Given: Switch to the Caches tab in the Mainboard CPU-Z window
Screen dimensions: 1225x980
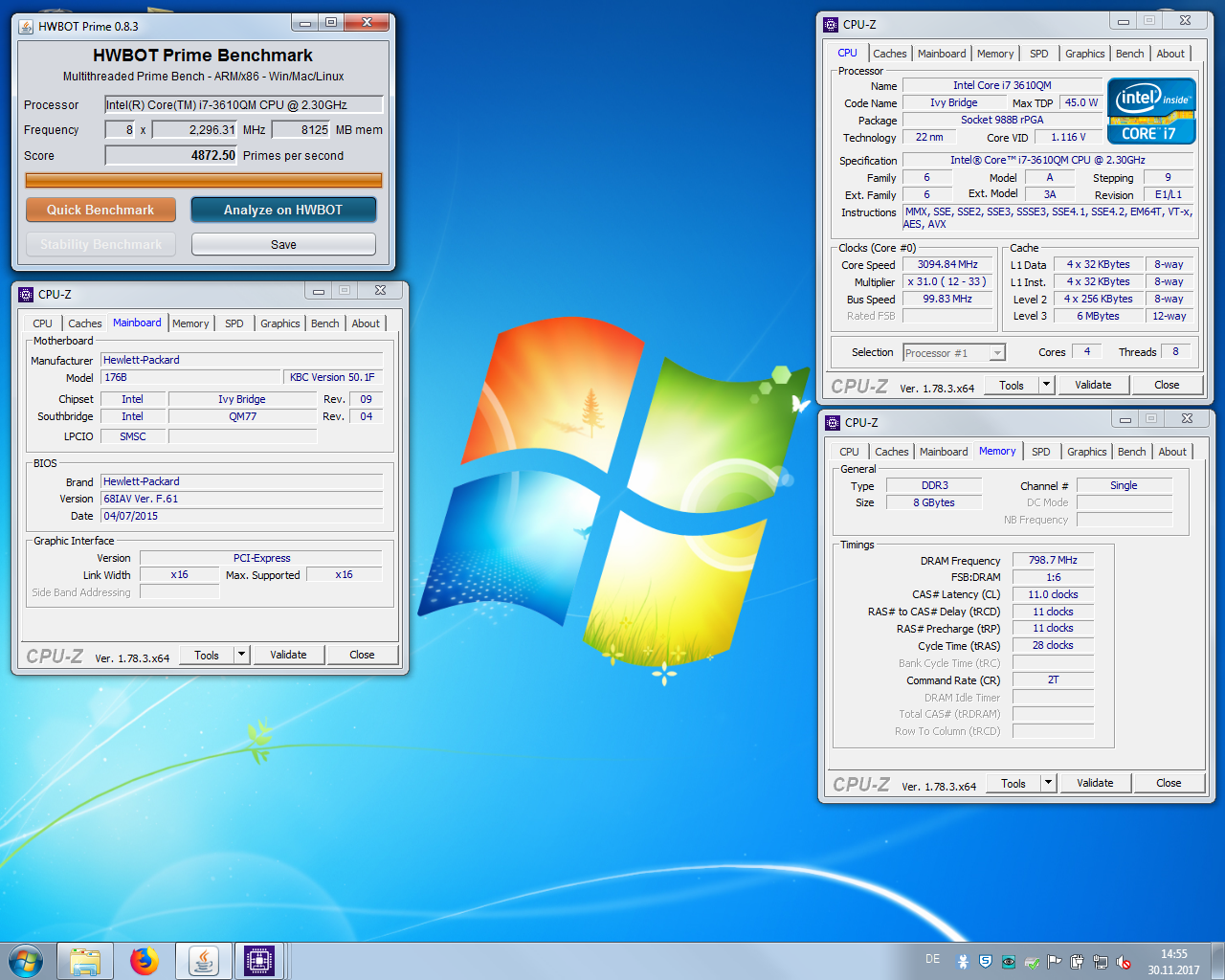Looking at the screenshot, I should (x=84, y=323).
